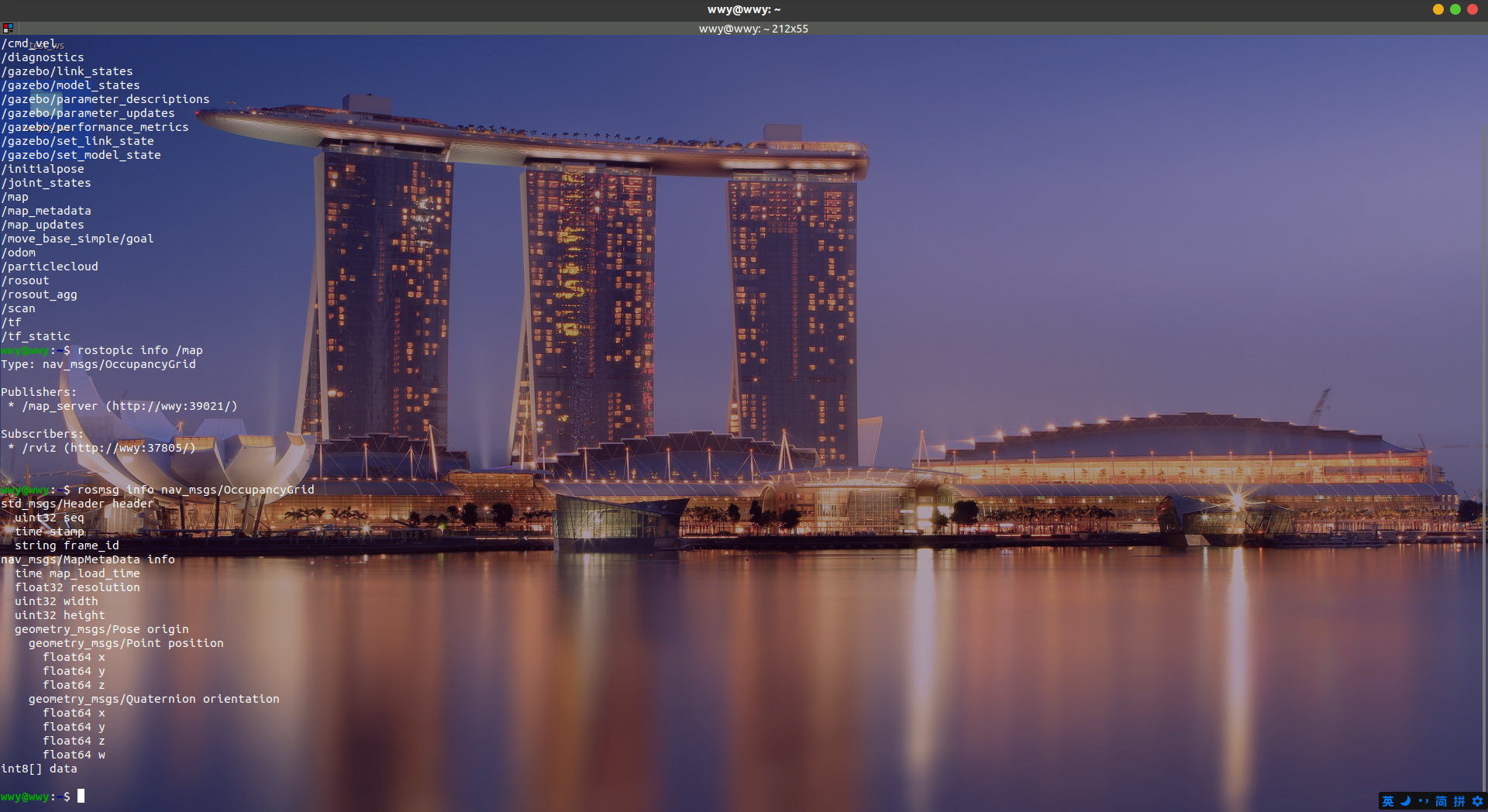Click the '/particlecloud' topic line

[x=50, y=267]
